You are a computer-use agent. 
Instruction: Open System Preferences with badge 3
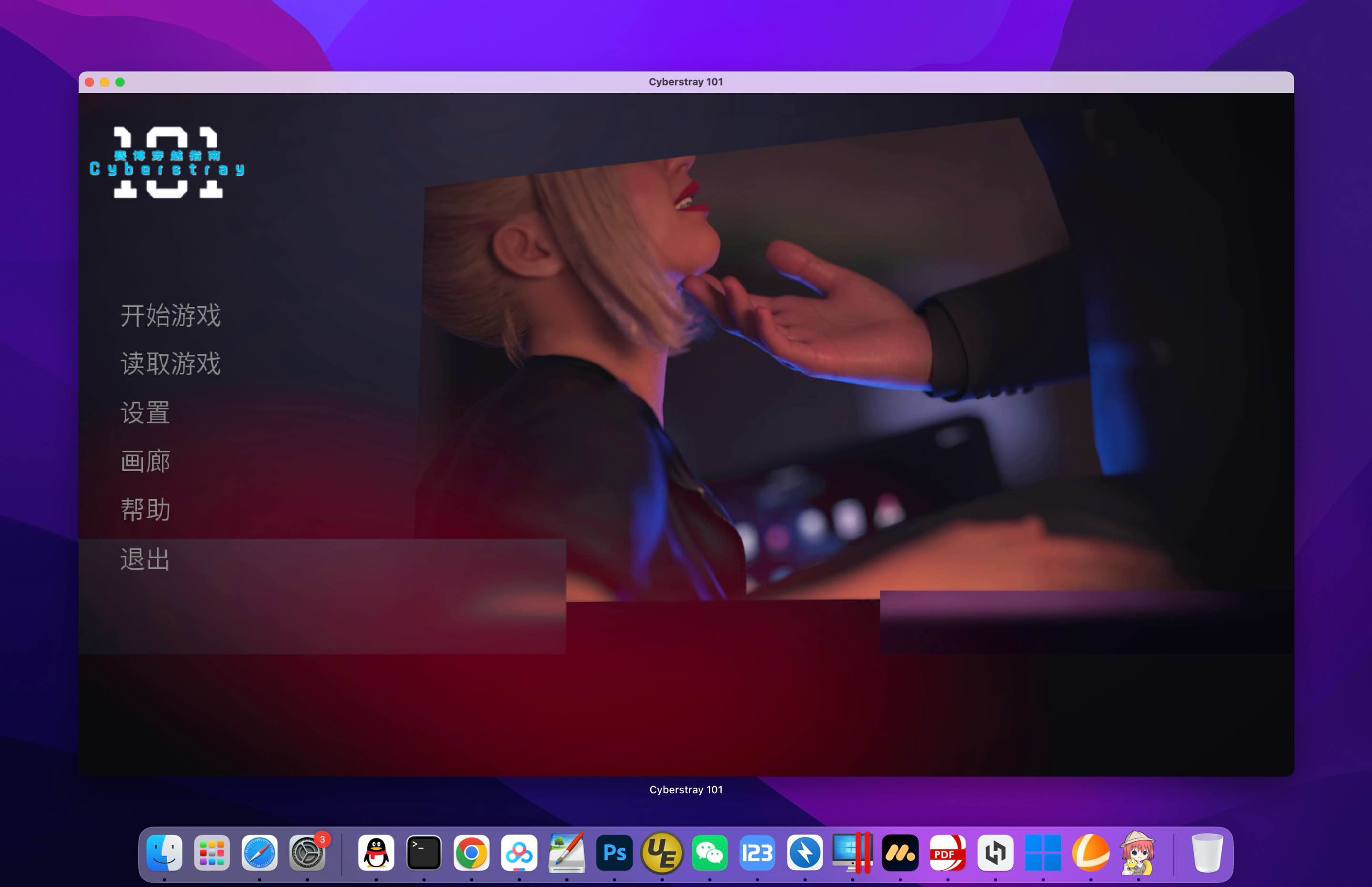pyautogui.click(x=307, y=852)
